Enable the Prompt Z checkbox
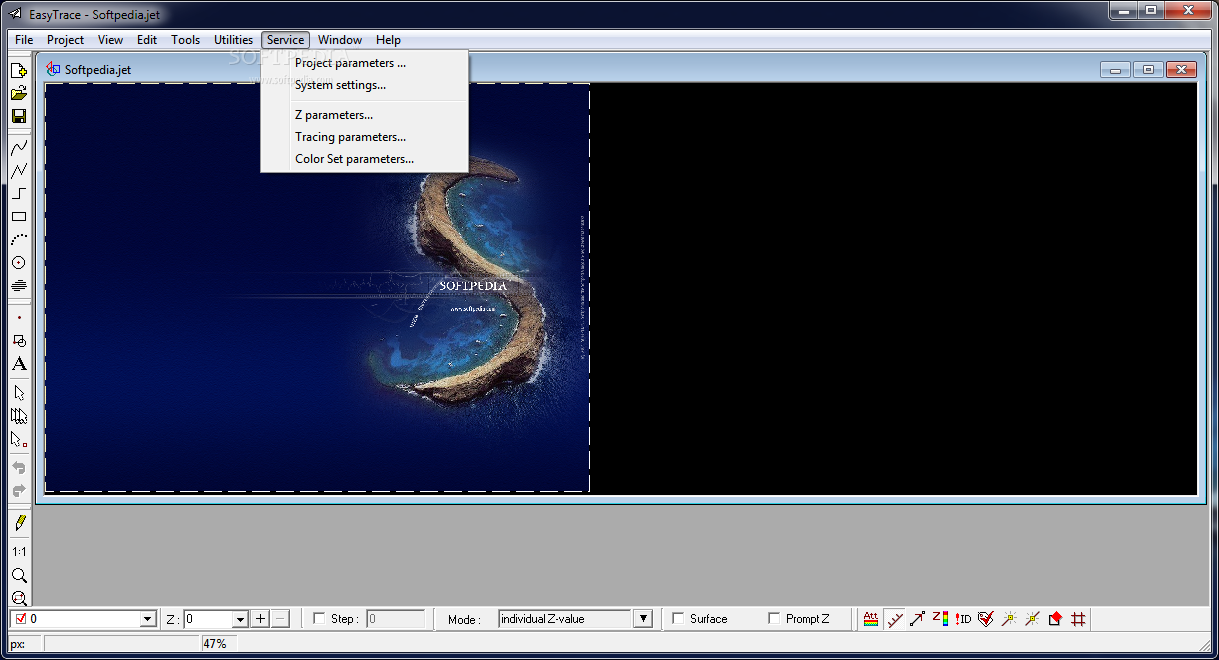 tap(774, 619)
